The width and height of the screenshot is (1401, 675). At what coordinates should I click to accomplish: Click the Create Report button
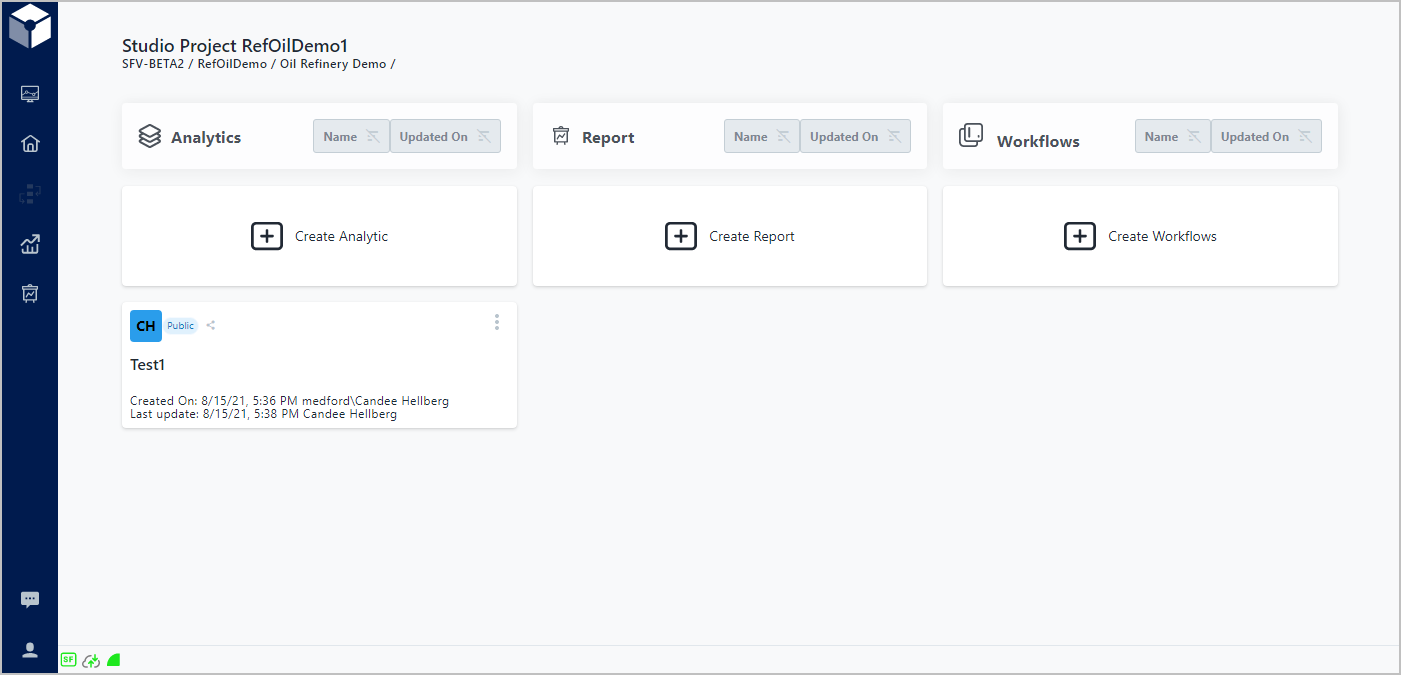tap(730, 237)
